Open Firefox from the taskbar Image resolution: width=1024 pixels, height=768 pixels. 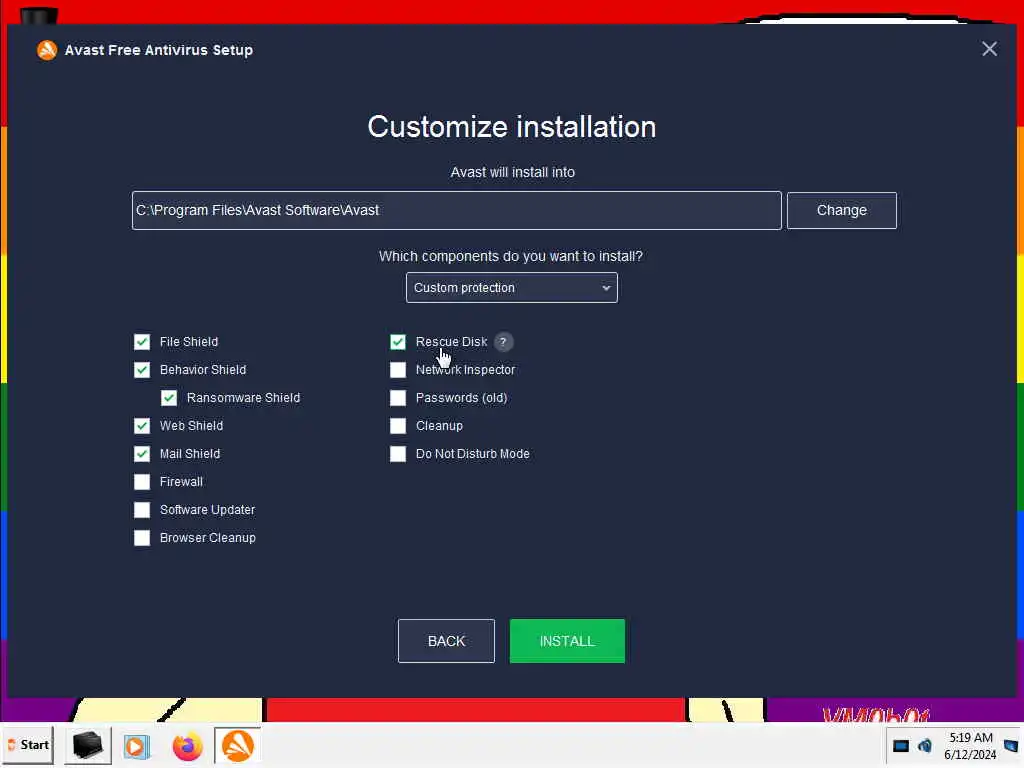click(x=187, y=746)
